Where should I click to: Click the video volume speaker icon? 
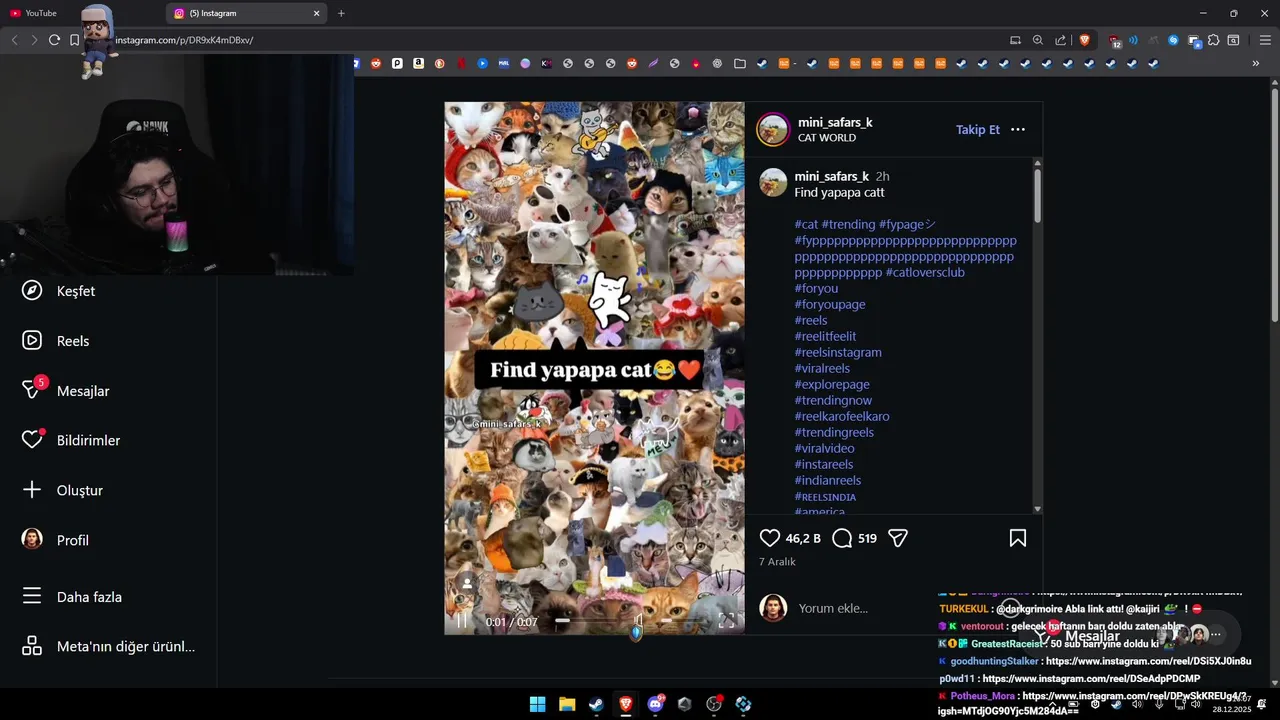(x=638, y=621)
